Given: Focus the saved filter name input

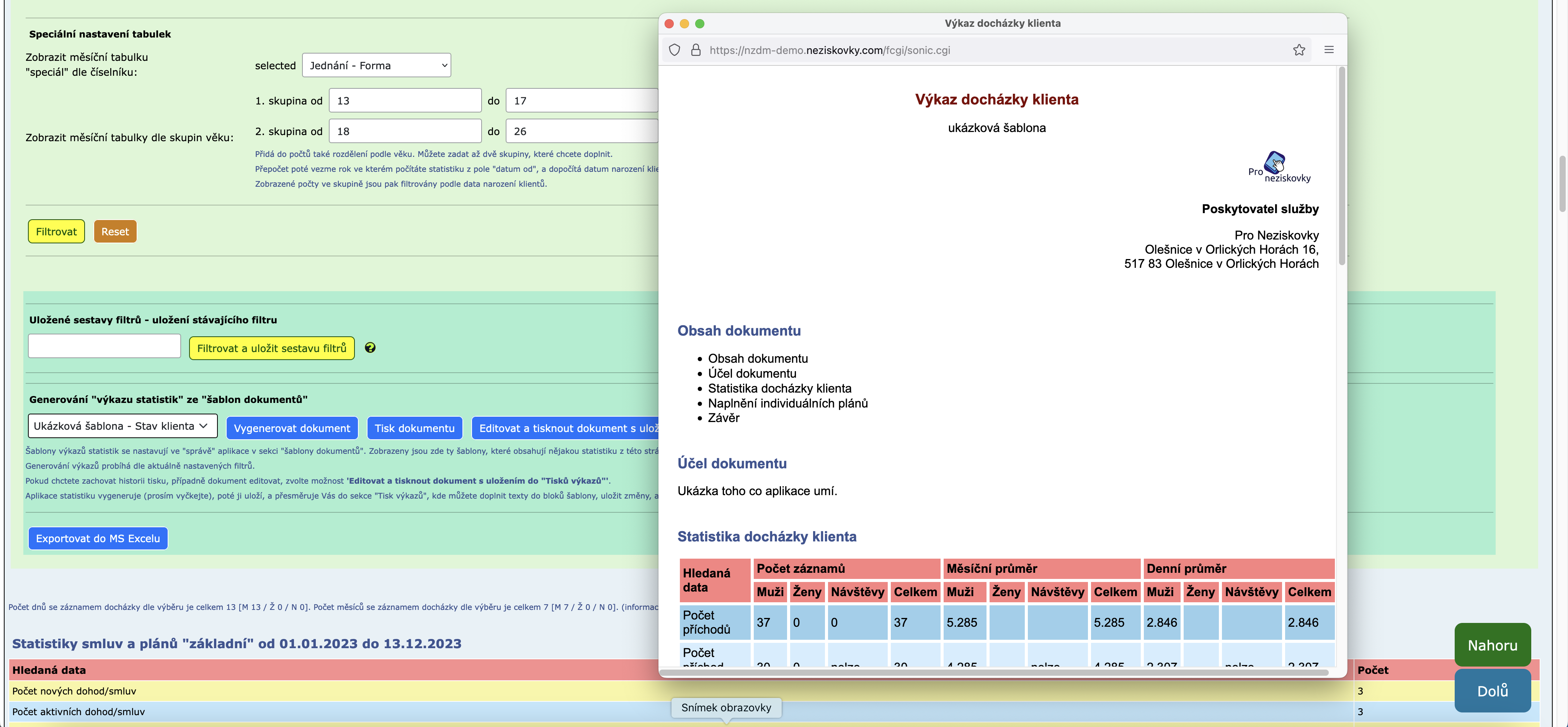Looking at the screenshot, I should point(104,346).
